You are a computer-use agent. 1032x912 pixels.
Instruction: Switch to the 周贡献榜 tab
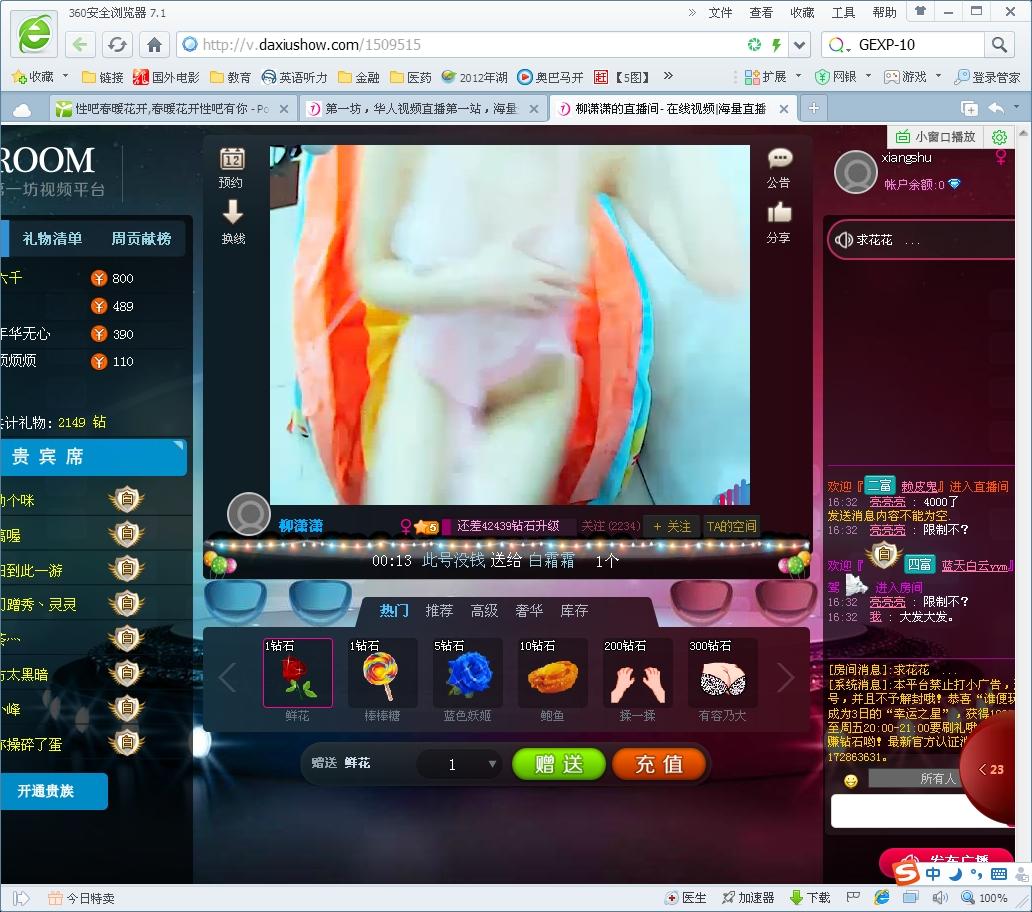point(141,238)
